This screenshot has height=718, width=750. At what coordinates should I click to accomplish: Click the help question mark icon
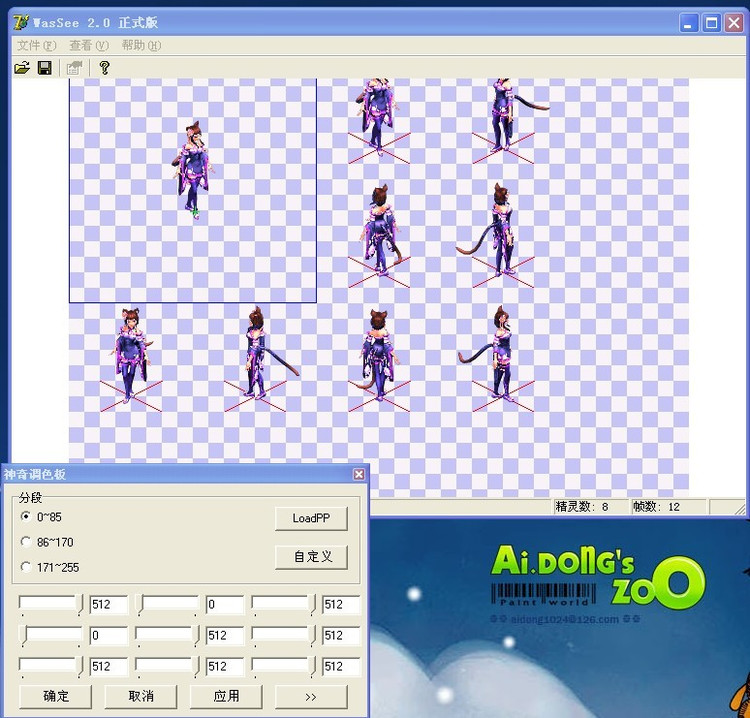[x=104, y=68]
